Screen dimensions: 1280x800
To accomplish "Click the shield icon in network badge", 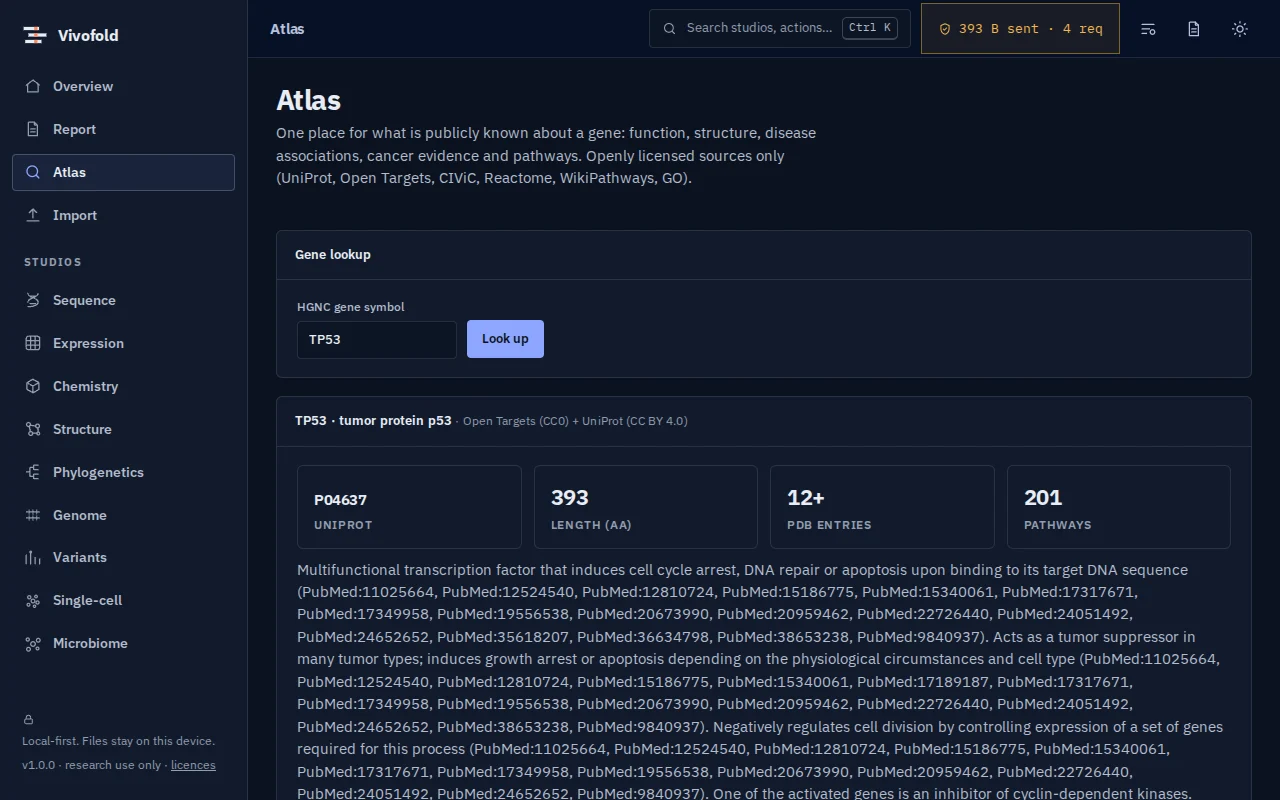I will pos(945,29).
